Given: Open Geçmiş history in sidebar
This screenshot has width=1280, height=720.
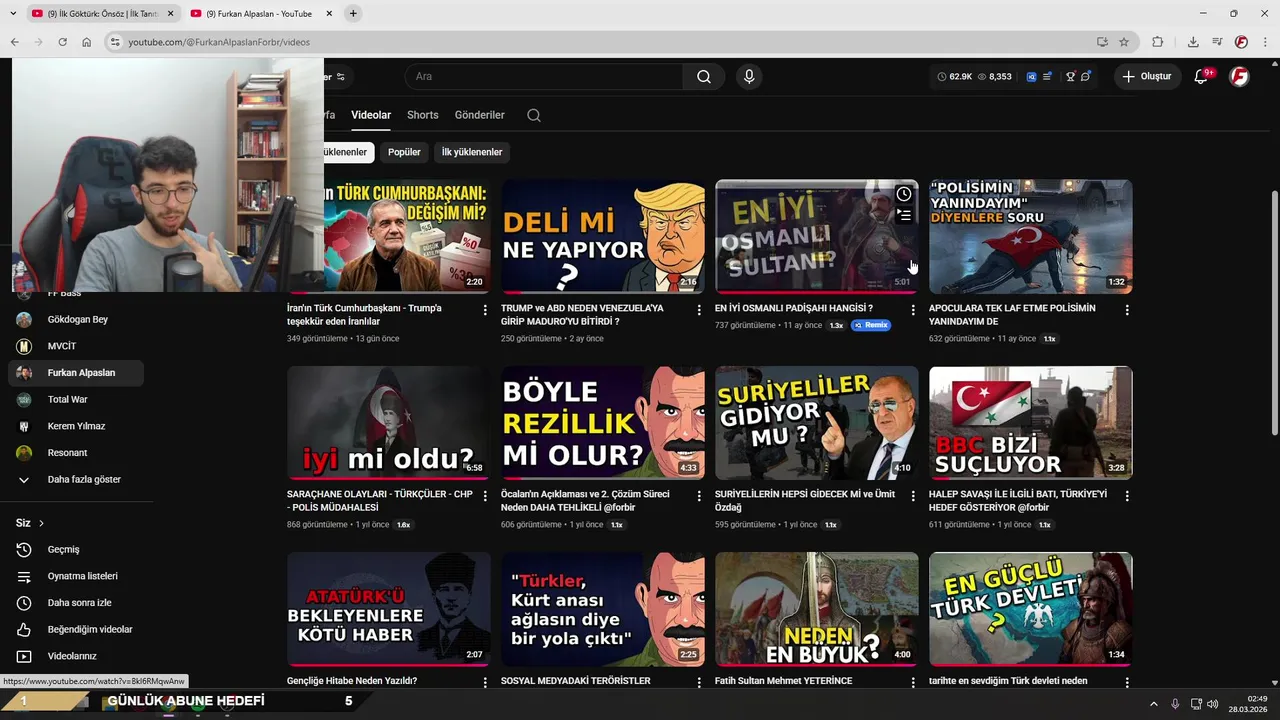Looking at the screenshot, I should [76, 550].
